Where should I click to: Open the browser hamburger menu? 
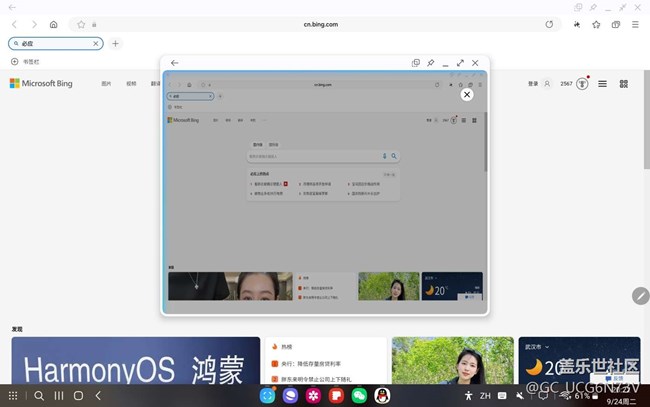[x=635, y=24]
